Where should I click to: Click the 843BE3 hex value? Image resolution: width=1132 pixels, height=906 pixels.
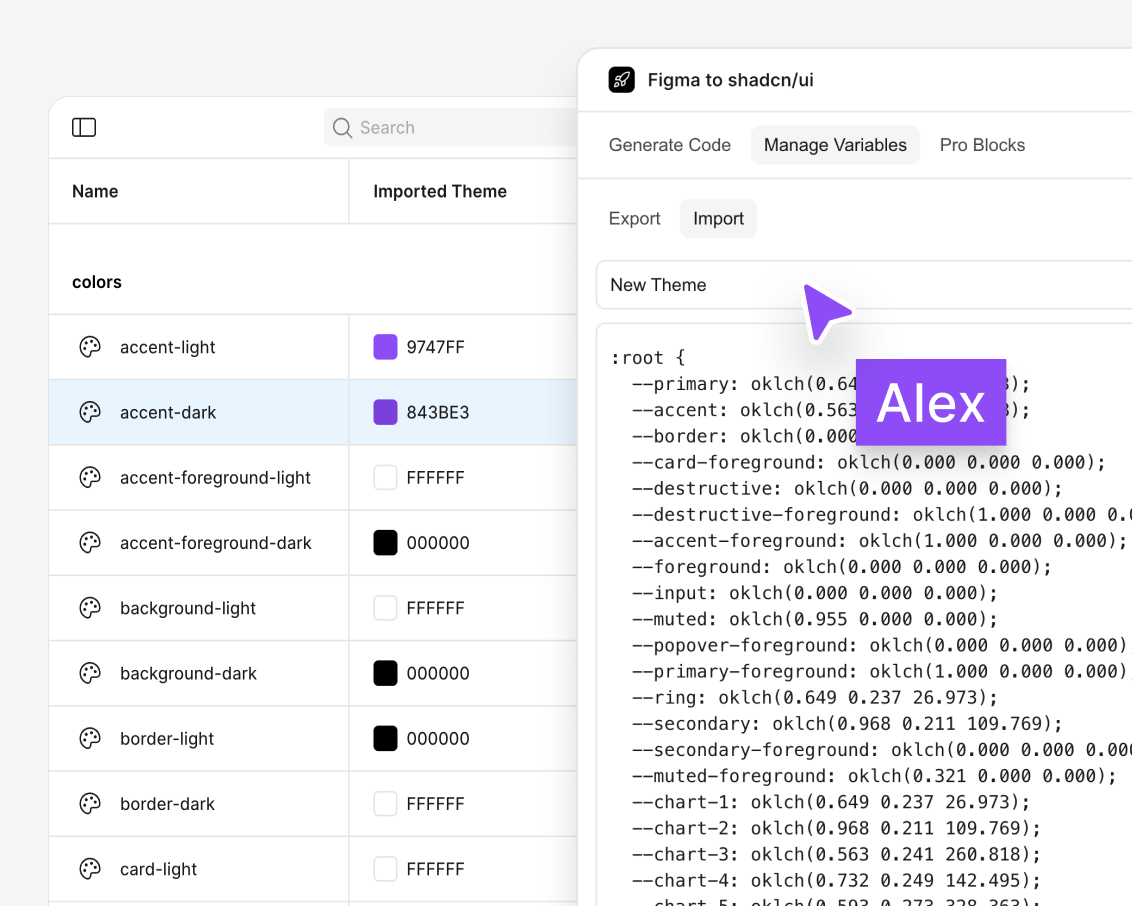[437, 412]
